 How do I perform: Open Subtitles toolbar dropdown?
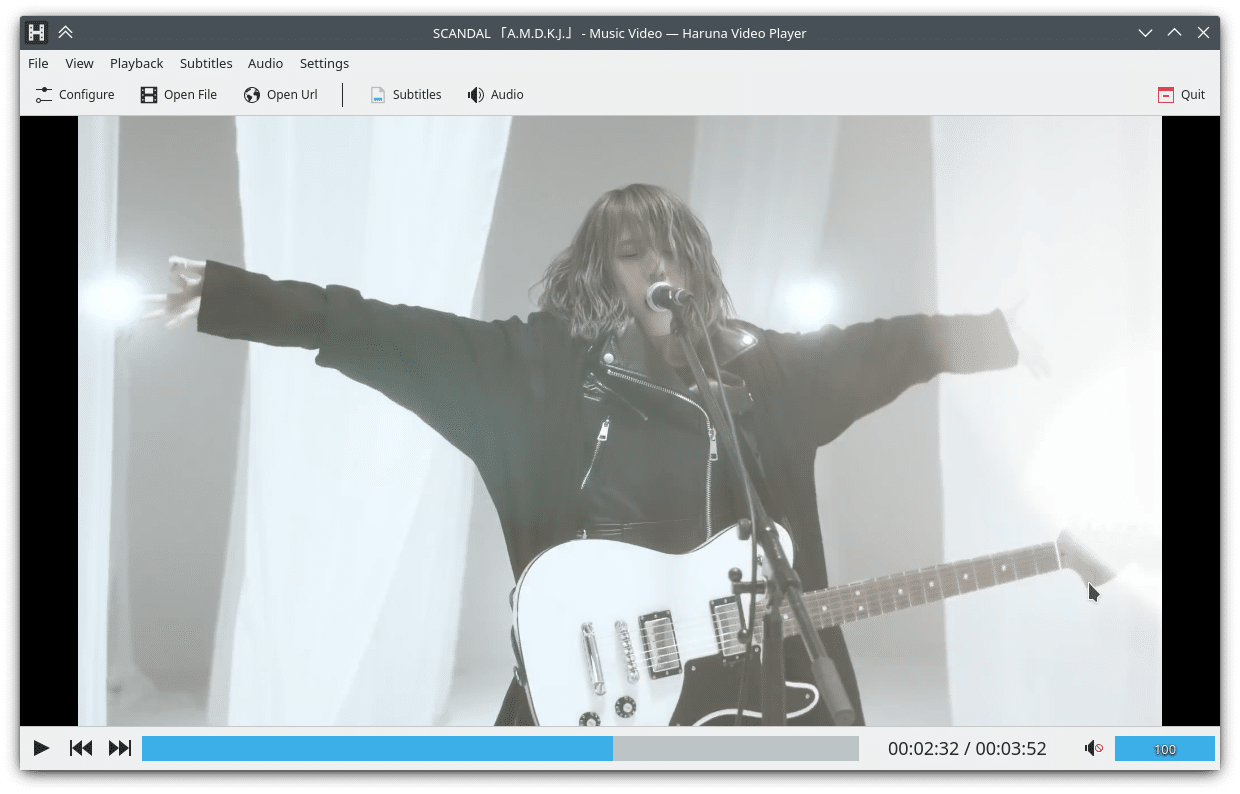click(405, 95)
